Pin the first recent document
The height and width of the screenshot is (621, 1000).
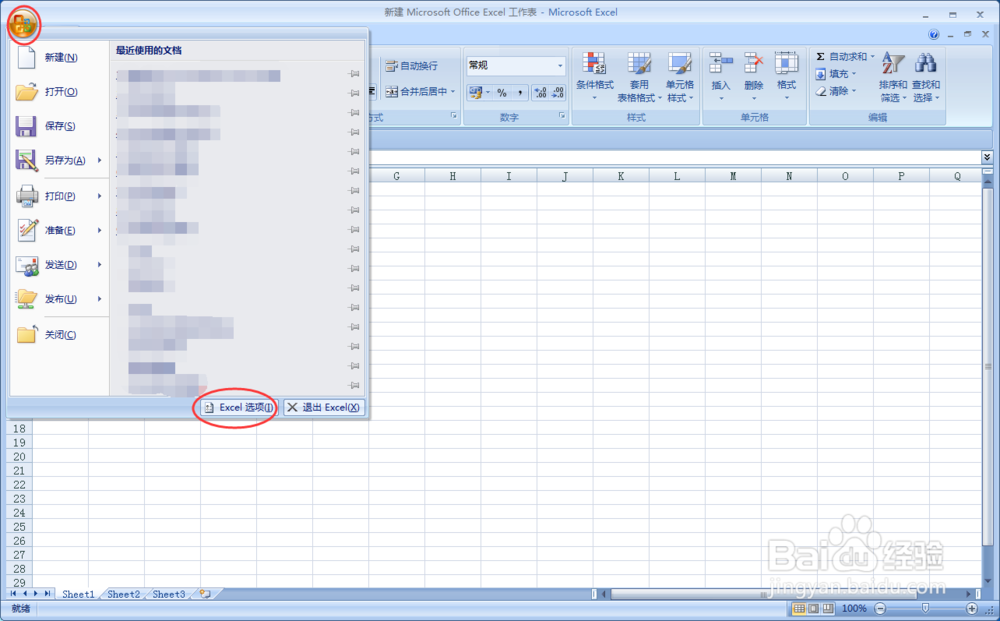coord(354,74)
